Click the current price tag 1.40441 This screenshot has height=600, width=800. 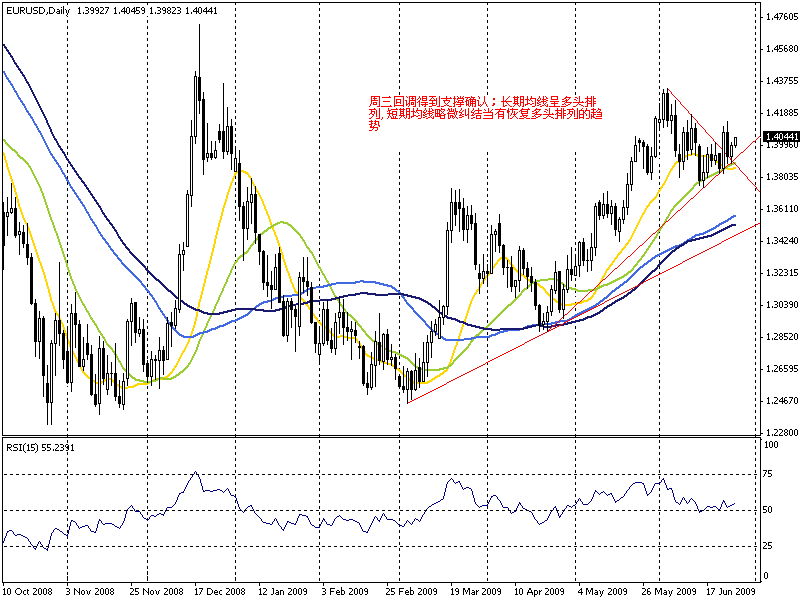click(781, 136)
